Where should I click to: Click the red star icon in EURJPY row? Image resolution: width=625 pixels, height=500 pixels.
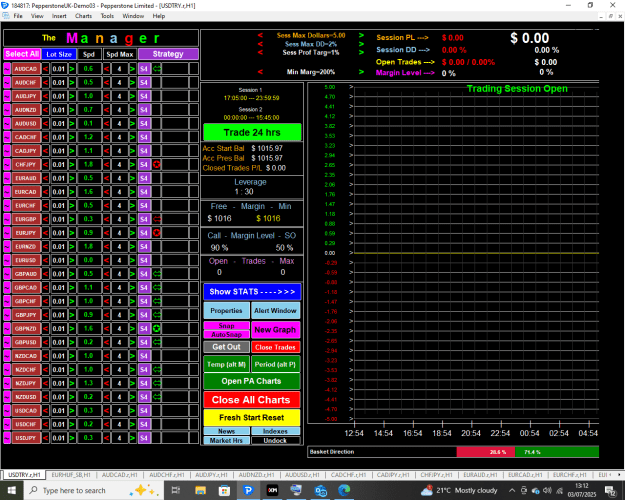(x=157, y=233)
